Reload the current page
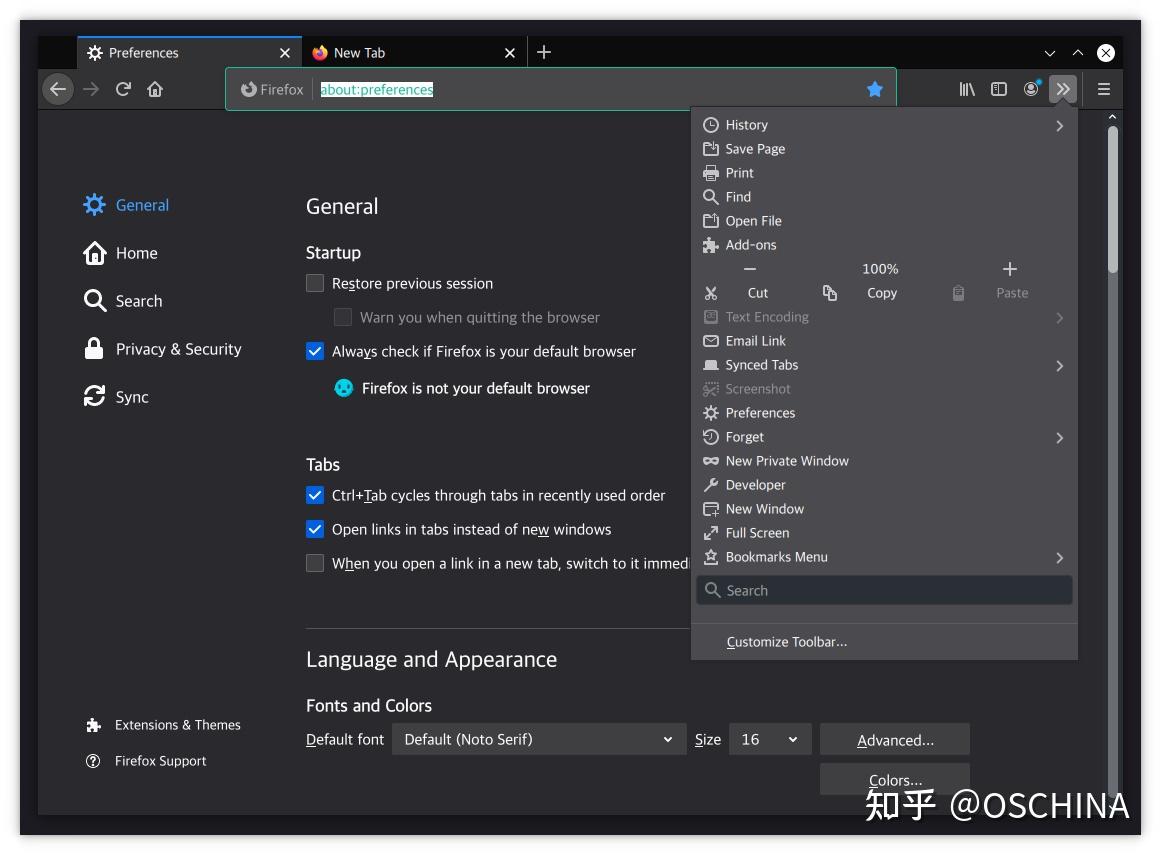 [123, 90]
